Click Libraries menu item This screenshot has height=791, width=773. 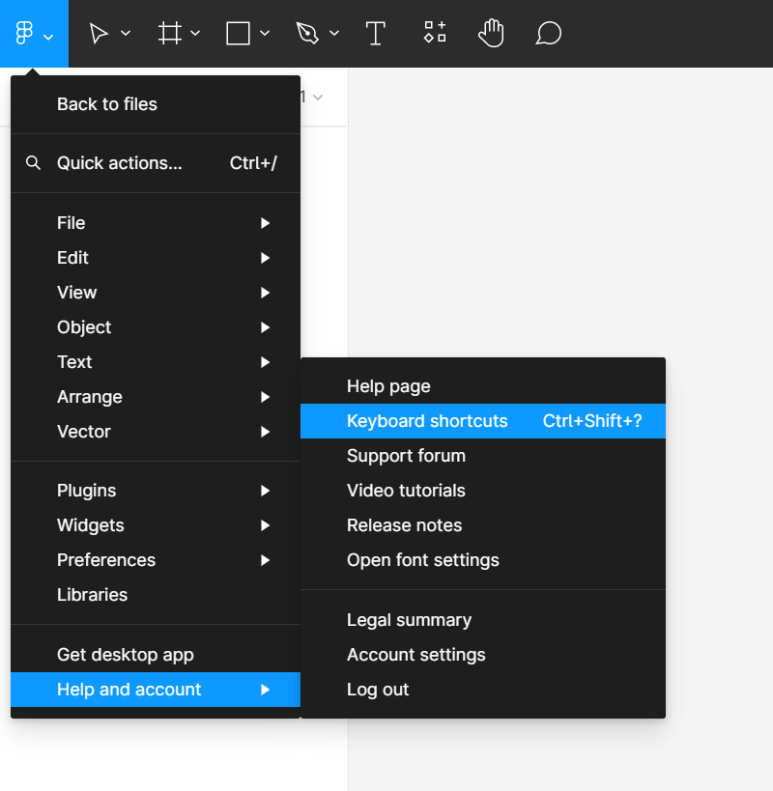(155, 595)
